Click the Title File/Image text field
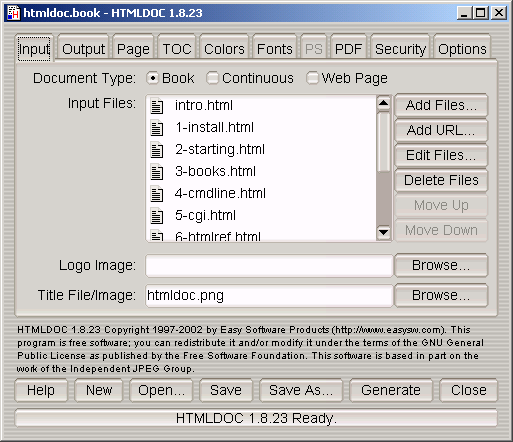Image resolution: width=513 pixels, height=442 pixels. point(269,295)
